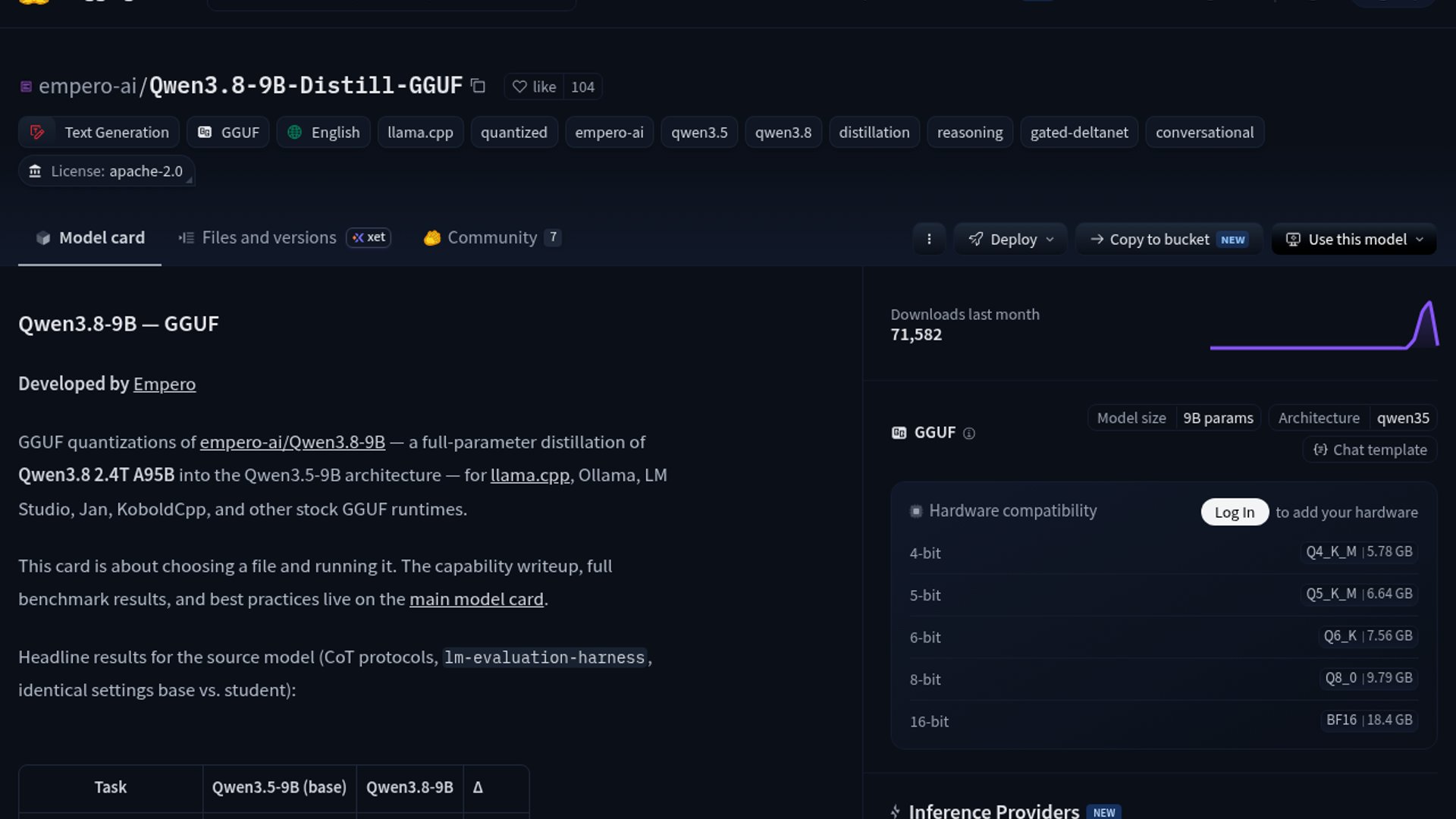Click the GGUF tag icon
Viewport: 1456px width, 819px height.
click(205, 132)
